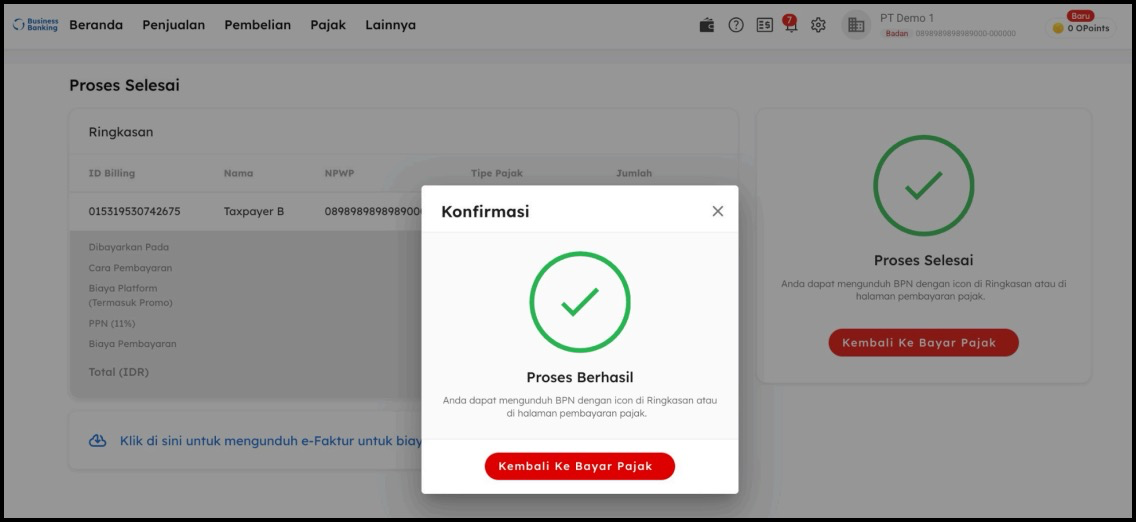Expand the Lainnya menu
The image size is (1136, 522).
coord(390,25)
